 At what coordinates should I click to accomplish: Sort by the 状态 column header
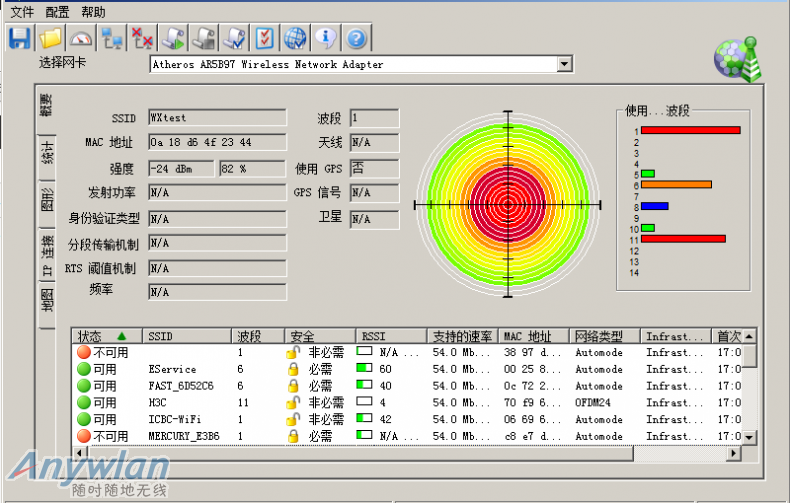coord(106,336)
